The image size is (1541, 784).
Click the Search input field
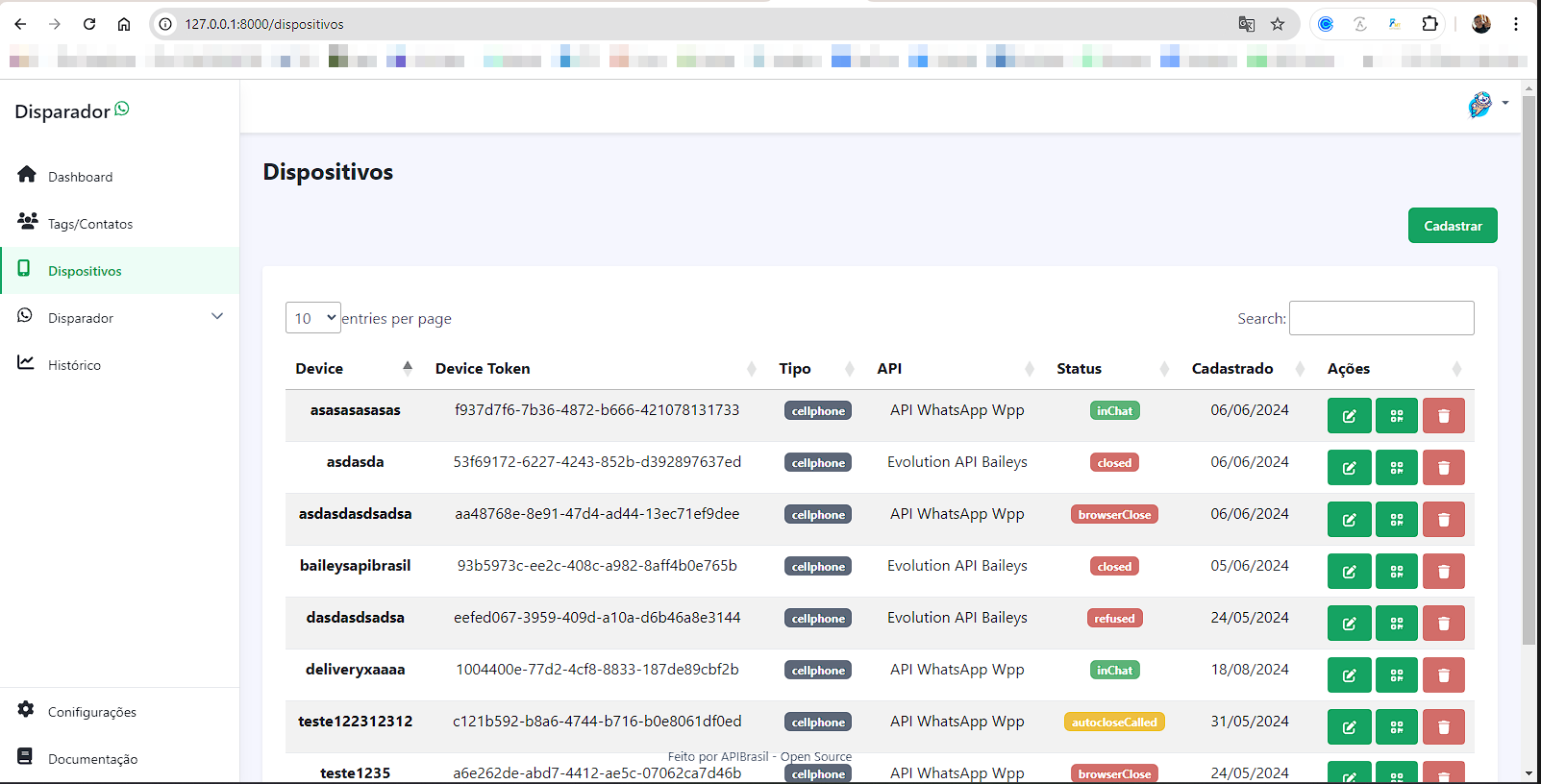(1381, 318)
